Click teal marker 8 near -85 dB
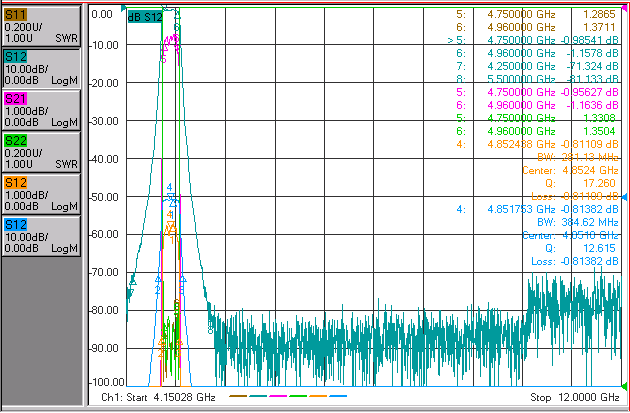The width and height of the screenshot is (630, 413). click(x=210, y=329)
